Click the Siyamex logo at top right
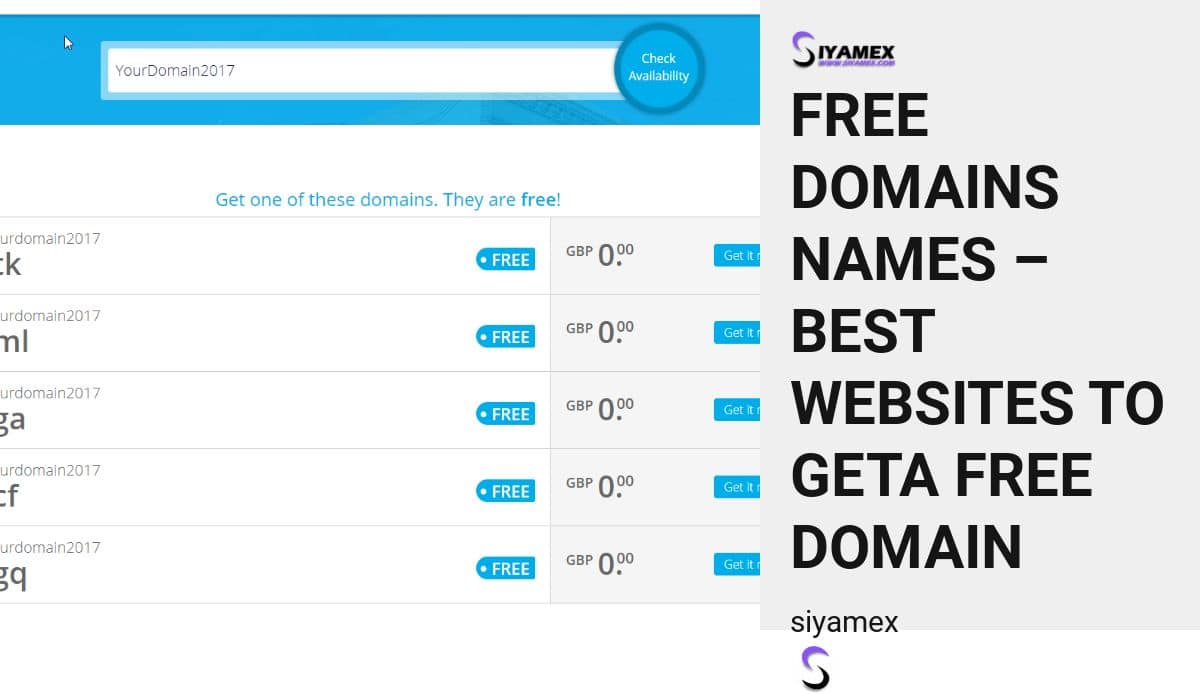This screenshot has width=1200, height=694. pyautogui.click(x=843, y=50)
